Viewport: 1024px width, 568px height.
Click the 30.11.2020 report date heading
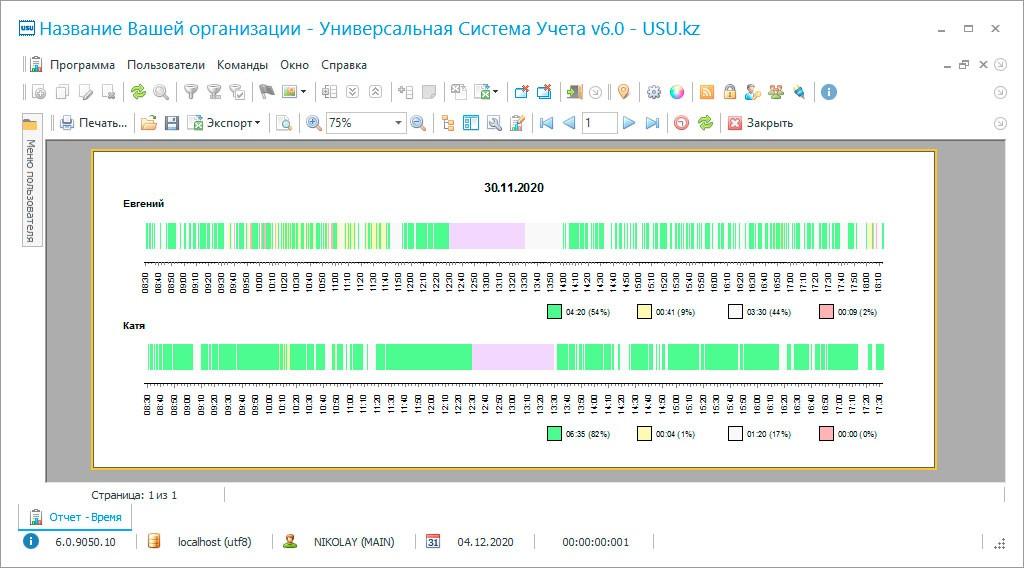click(x=514, y=188)
